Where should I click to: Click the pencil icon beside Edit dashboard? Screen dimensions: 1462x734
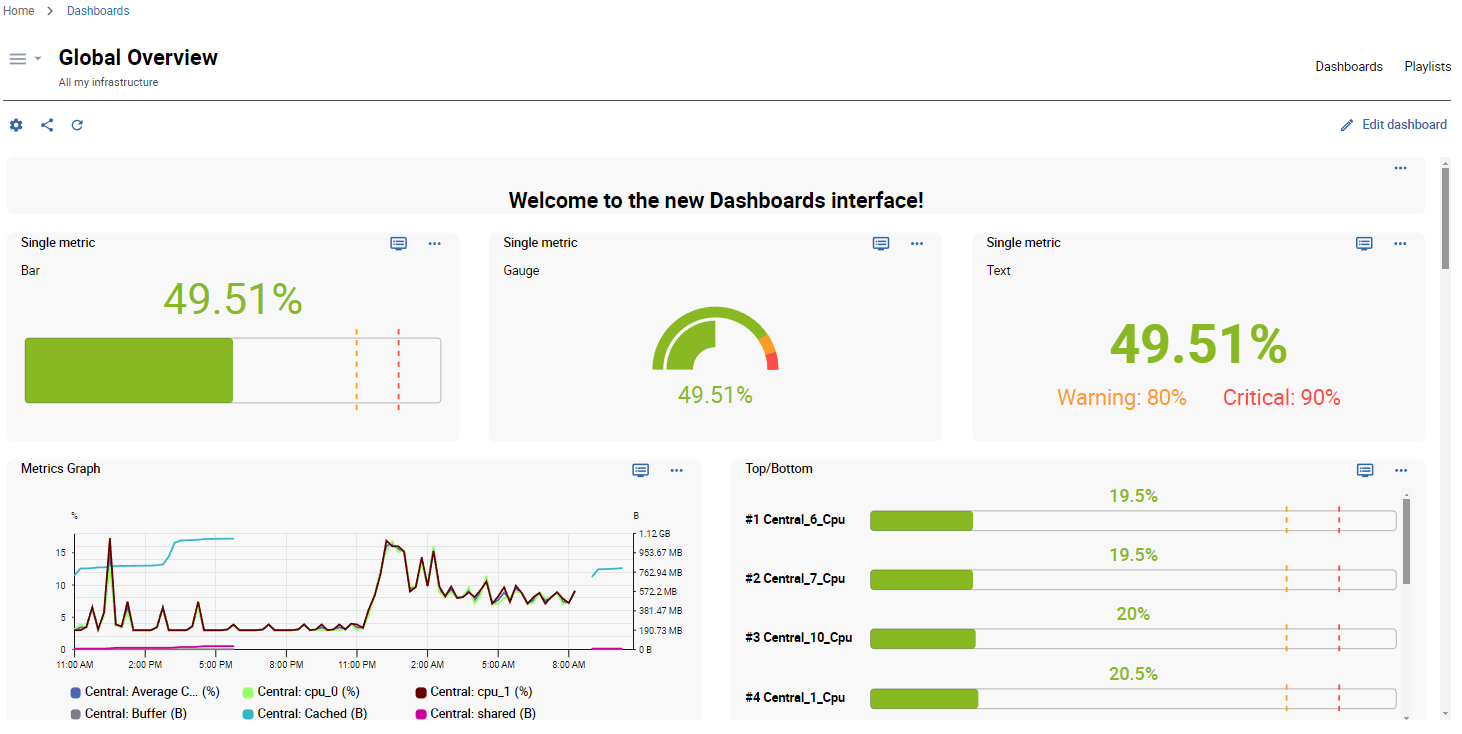pyautogui.click(x=1347, y=125)
